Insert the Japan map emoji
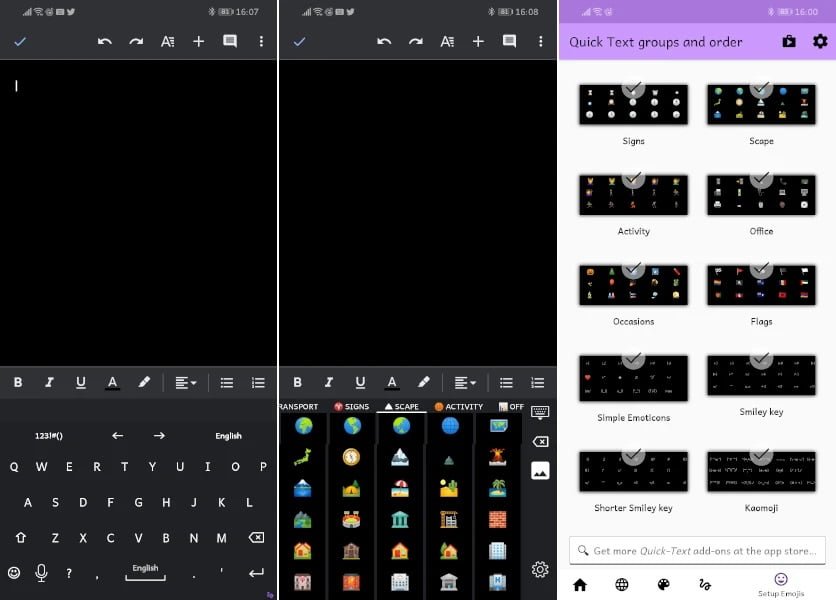The image size is (836, 600). tap(302, 457)
